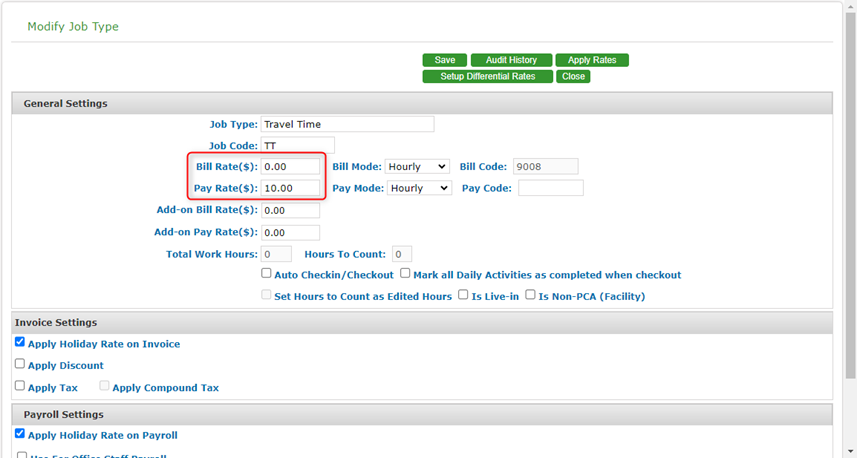857x458 pixels.
Task: Uncheck Apply Holiday Rate on Payroll
Action: [20, 434]
